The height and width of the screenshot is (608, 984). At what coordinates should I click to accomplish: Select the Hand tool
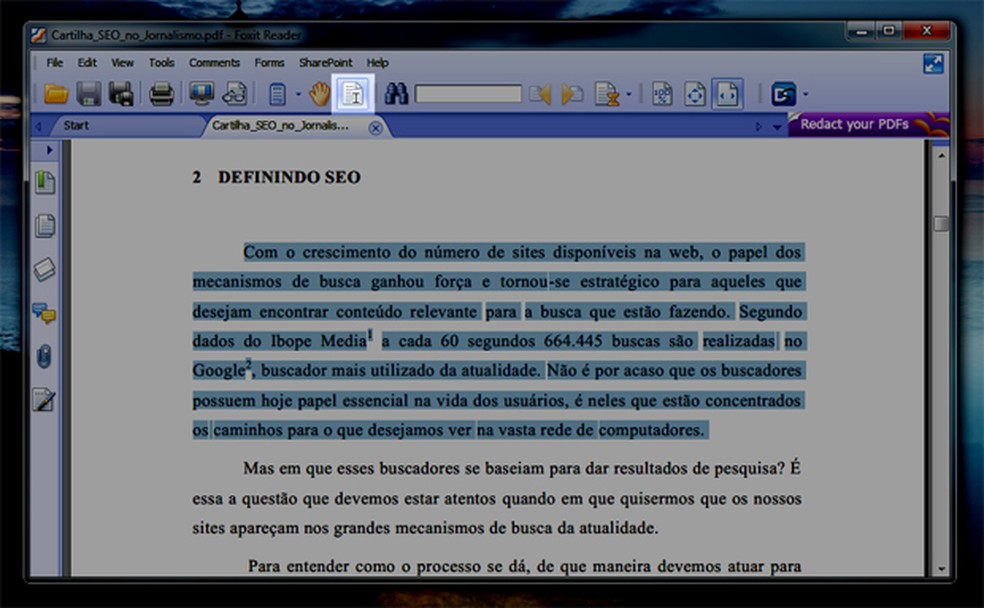click(319, 94)
